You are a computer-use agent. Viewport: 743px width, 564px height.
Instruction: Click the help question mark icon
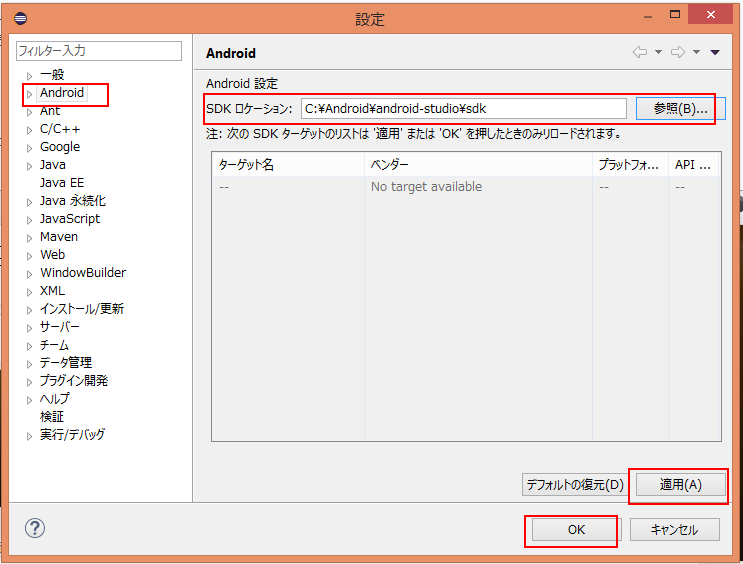click(x=35, y=528)
